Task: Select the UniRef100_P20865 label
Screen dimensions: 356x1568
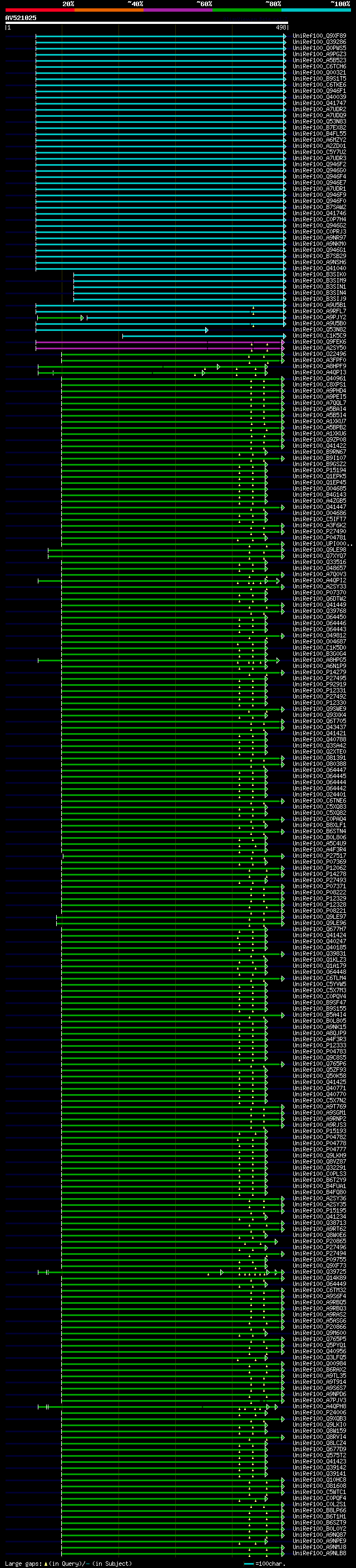Action: [319, 1241]
